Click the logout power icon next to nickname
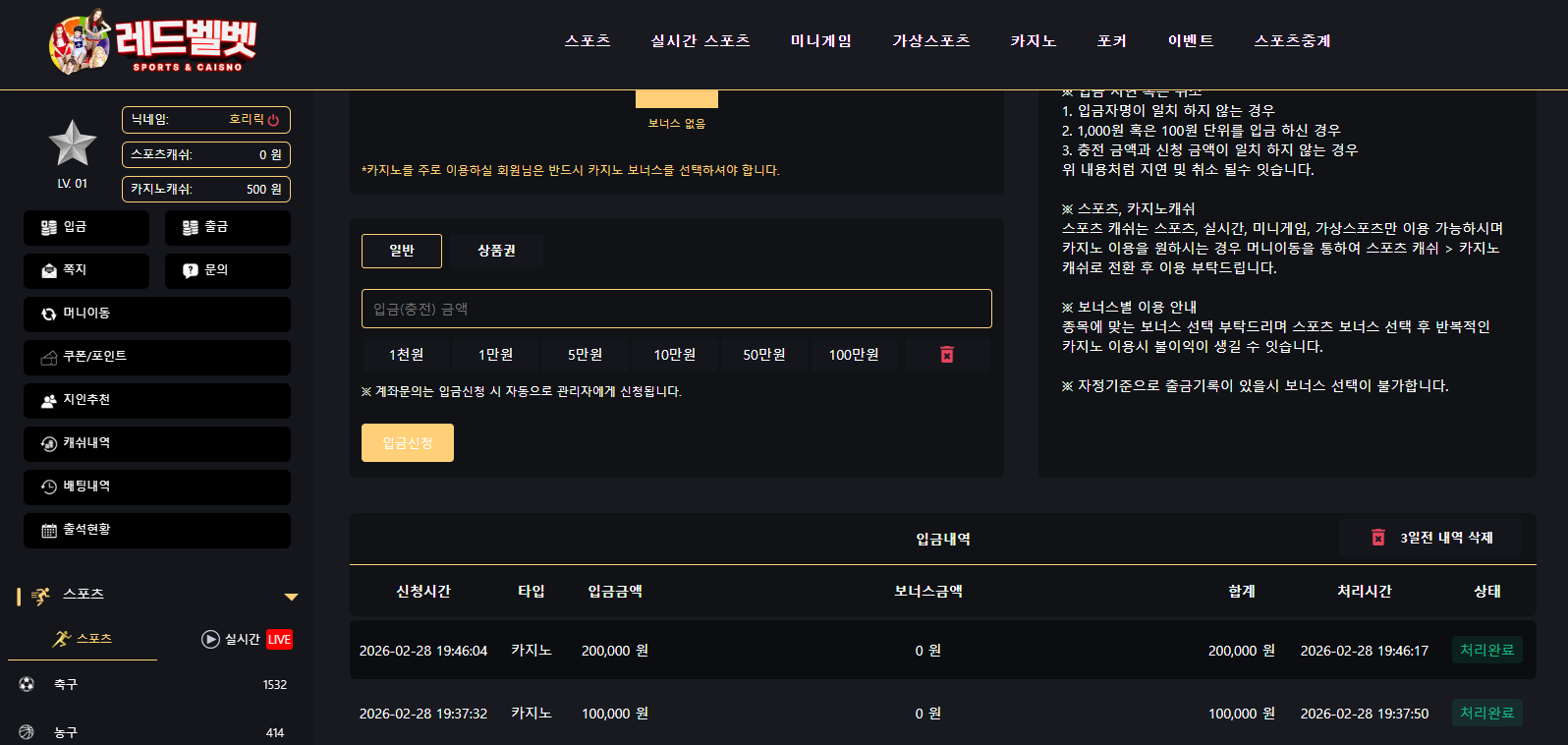This screenshot has height=745, width=1568. coord(273,120)
